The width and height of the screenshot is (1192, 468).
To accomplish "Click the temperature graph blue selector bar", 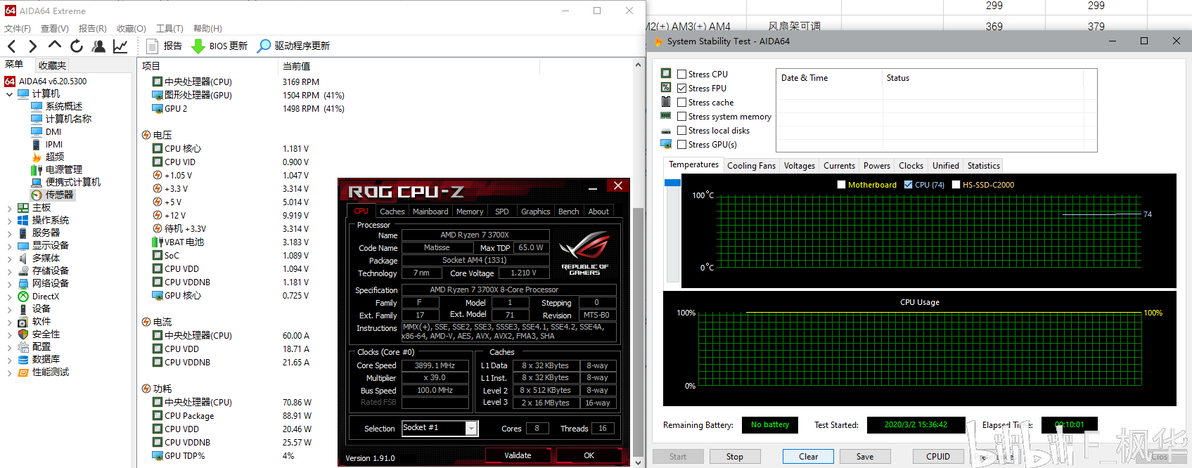I will (672, 183).
